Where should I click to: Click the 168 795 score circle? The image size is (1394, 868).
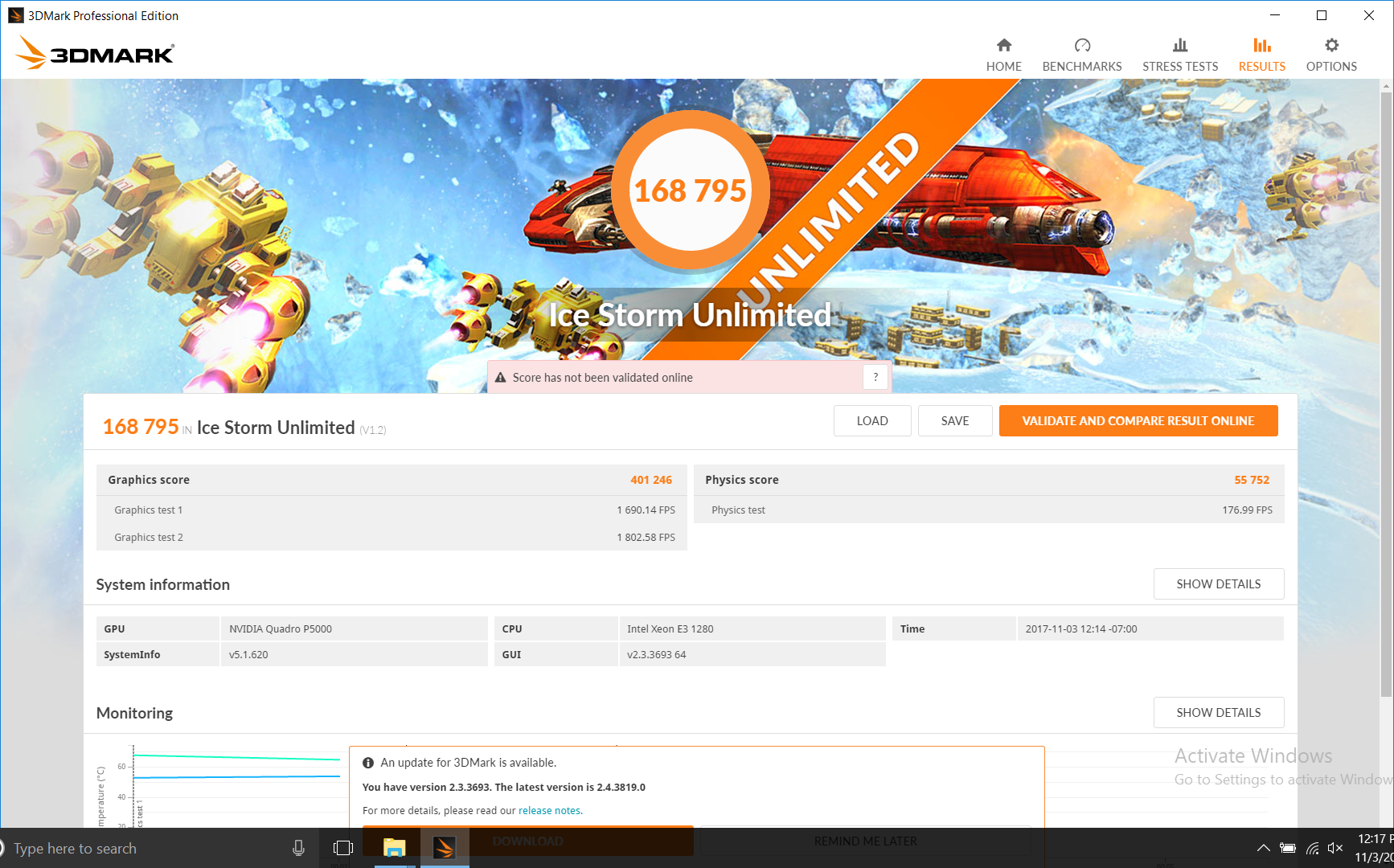(690, 190)
